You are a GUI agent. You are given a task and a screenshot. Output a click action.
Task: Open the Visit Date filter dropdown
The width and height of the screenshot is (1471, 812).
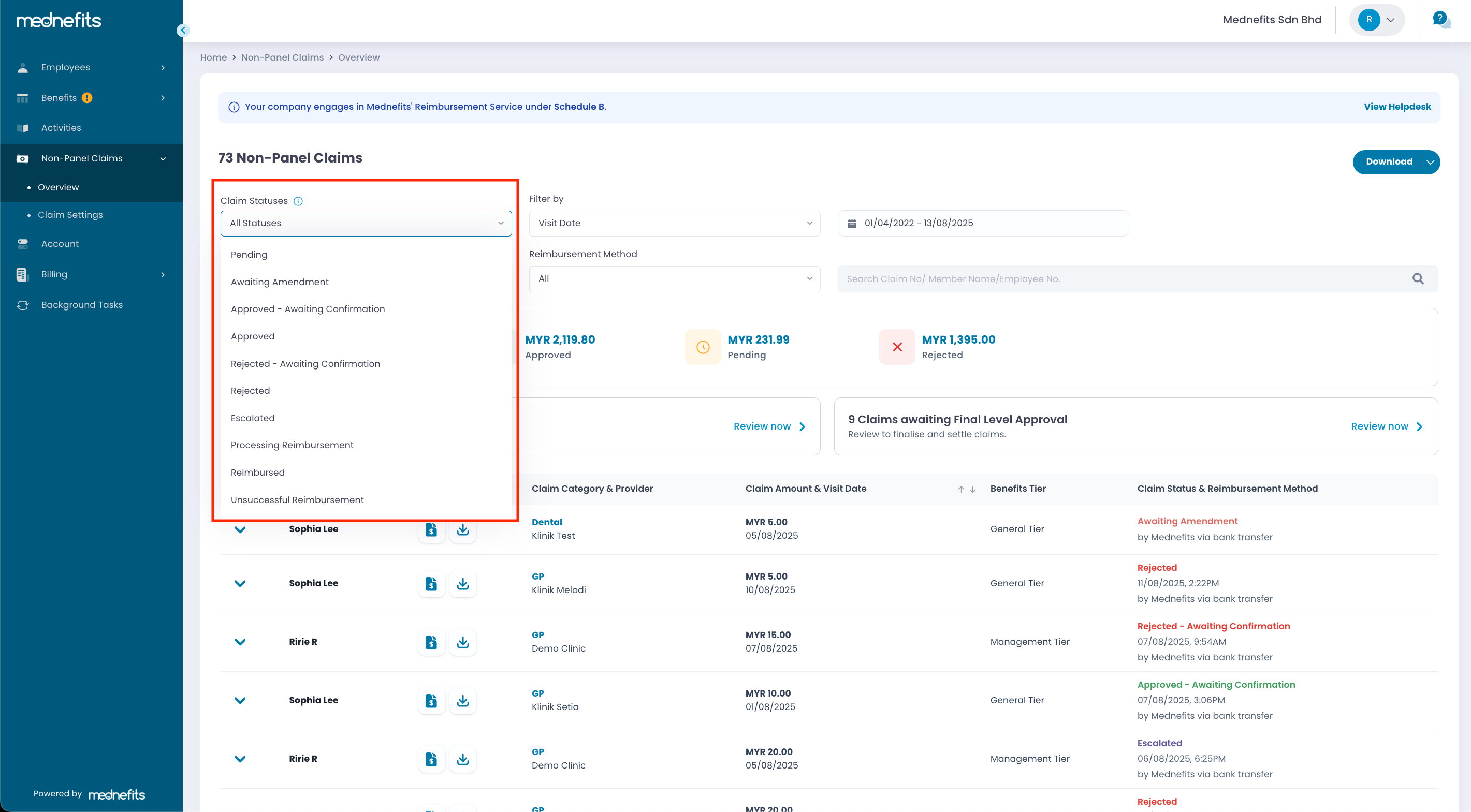[x=674, y=223]
